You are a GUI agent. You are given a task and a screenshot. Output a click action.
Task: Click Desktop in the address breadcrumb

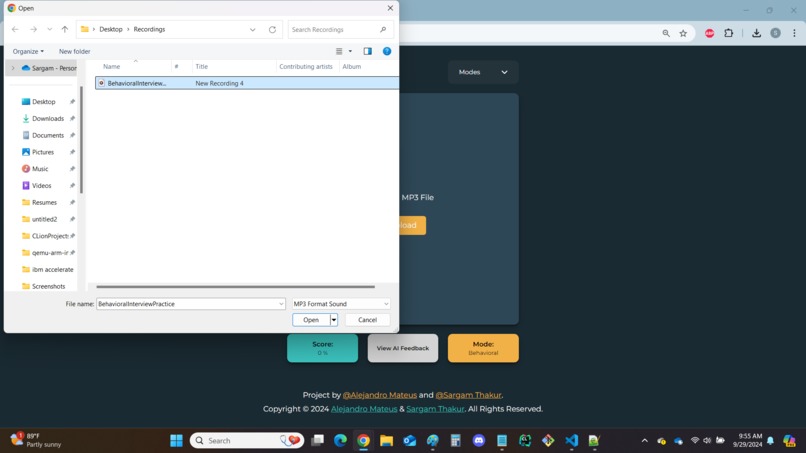point(111,29)
